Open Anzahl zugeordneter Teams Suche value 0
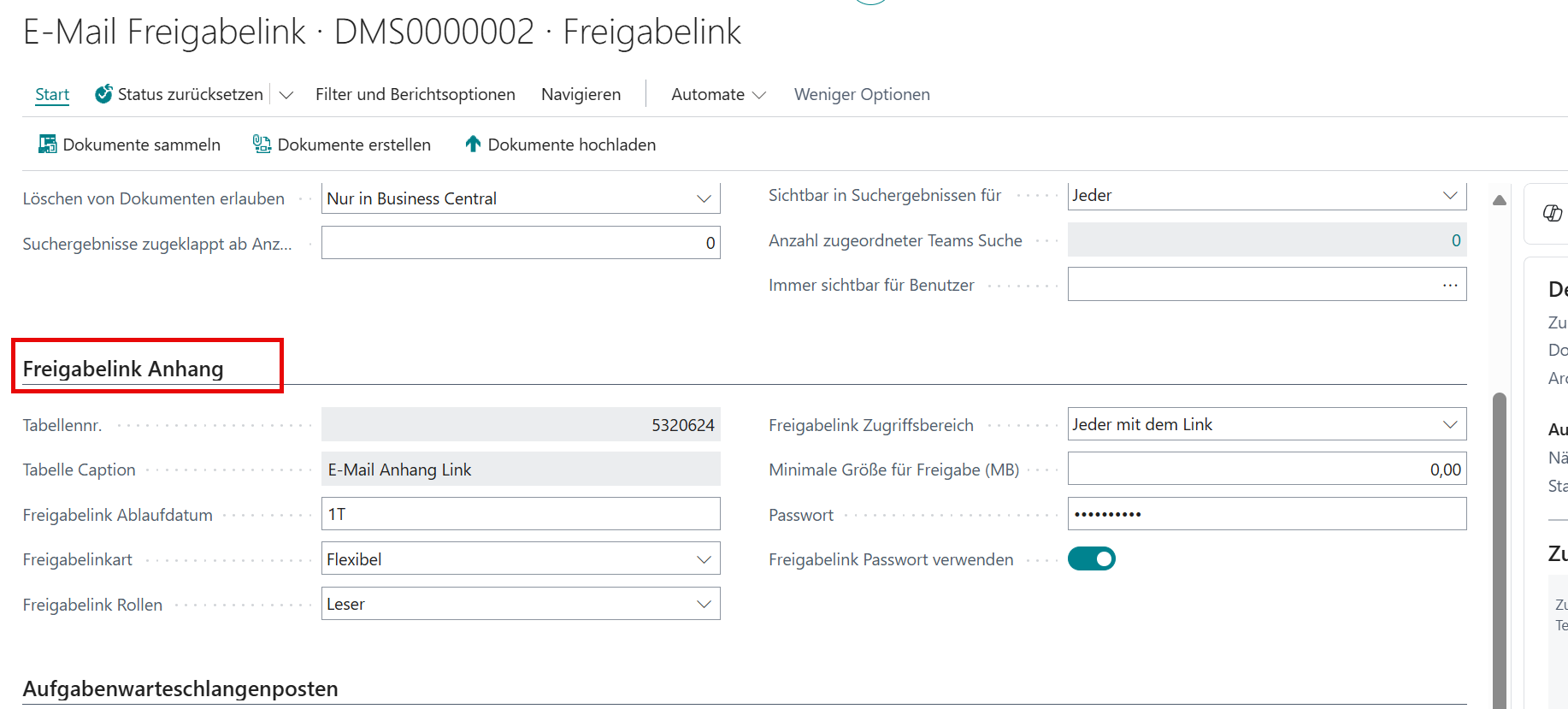The height and width of the screenshot is (709, 1568). point(1456,240)
